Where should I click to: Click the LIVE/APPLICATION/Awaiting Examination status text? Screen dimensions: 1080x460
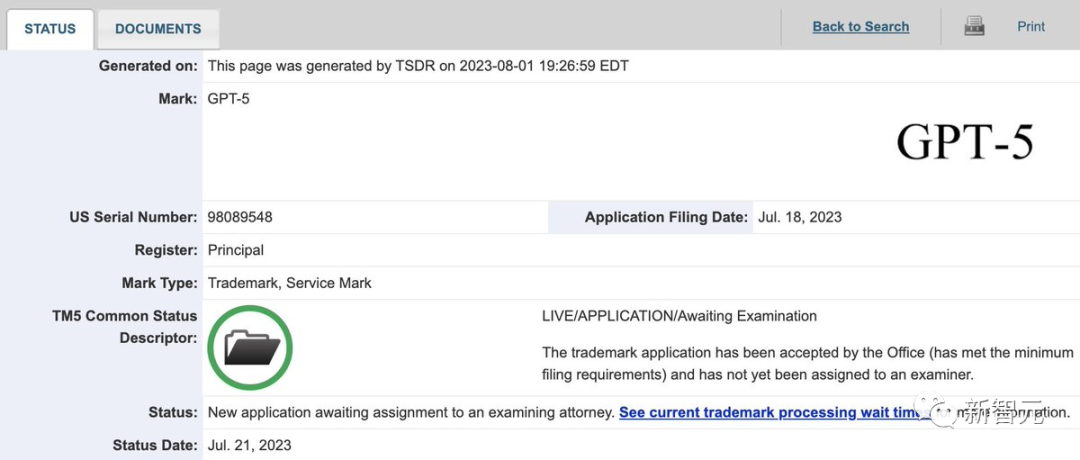(679, 316)
